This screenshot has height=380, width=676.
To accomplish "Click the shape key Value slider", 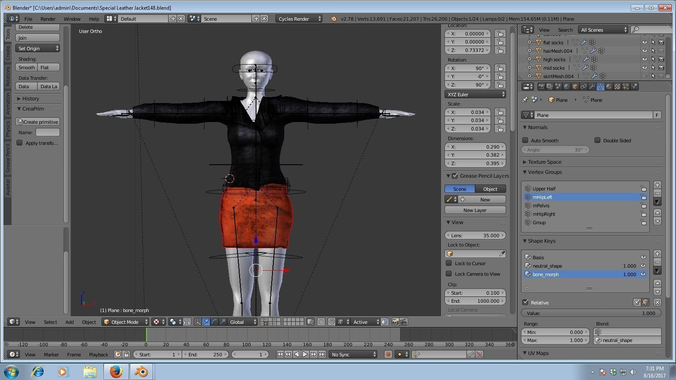I will 591,313.
